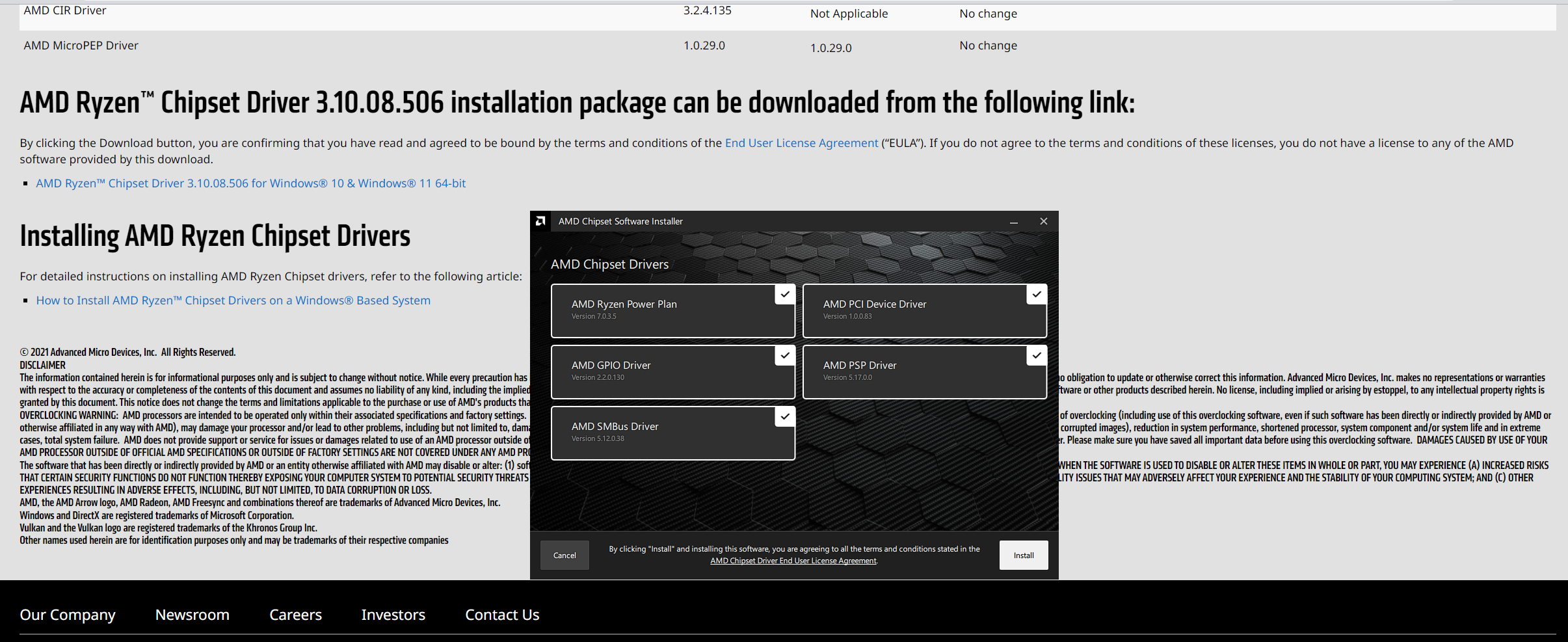The height and width of the screenshot is (642, 1568).
Task: Click the AMD MicroPEP Driver table row name
Action: [81, 46]
